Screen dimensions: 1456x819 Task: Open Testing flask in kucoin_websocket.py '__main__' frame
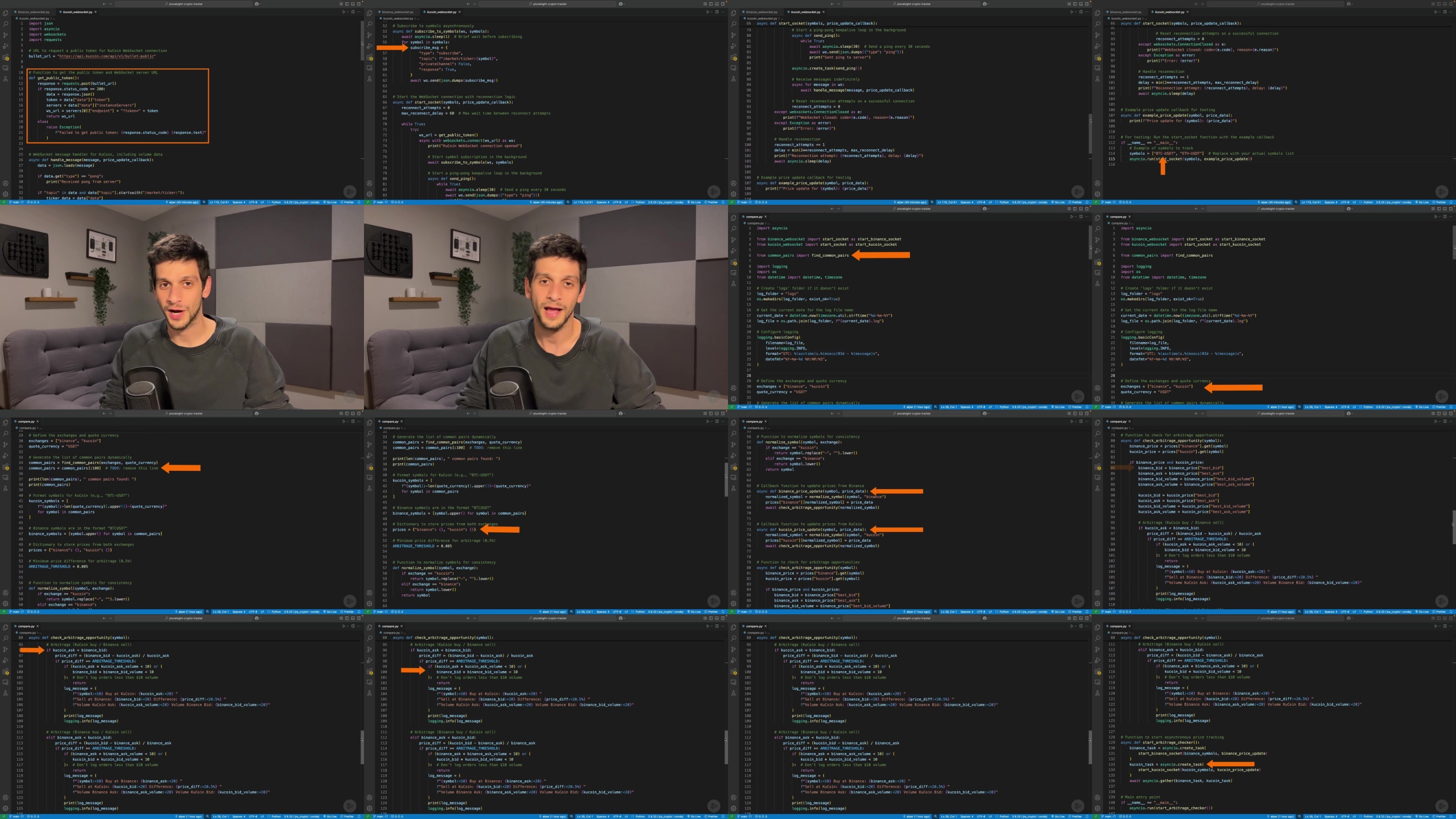pyautogui.click(x=1097, y=79)
